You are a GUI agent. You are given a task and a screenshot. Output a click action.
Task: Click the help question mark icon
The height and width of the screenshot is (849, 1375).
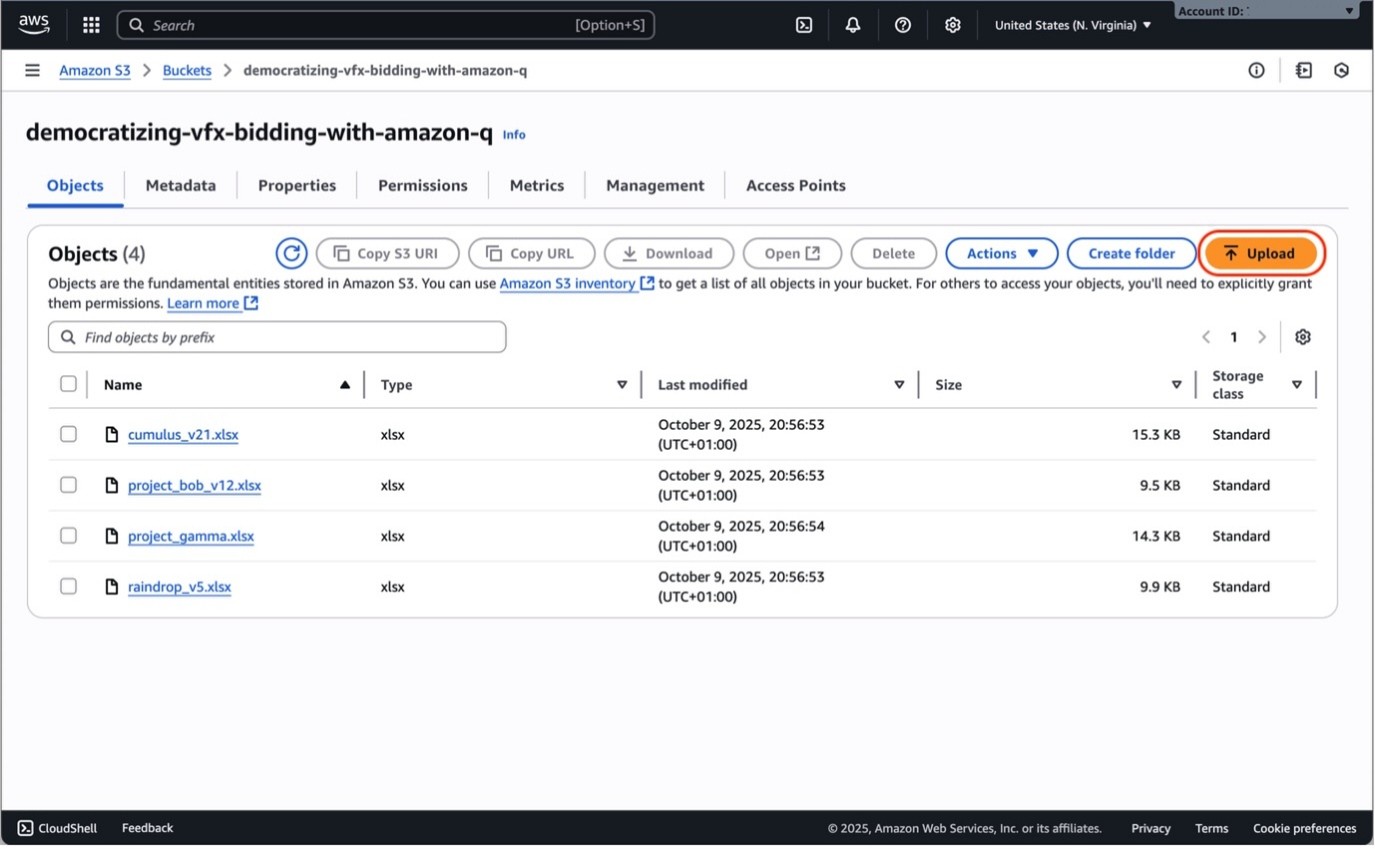point(903,25)
